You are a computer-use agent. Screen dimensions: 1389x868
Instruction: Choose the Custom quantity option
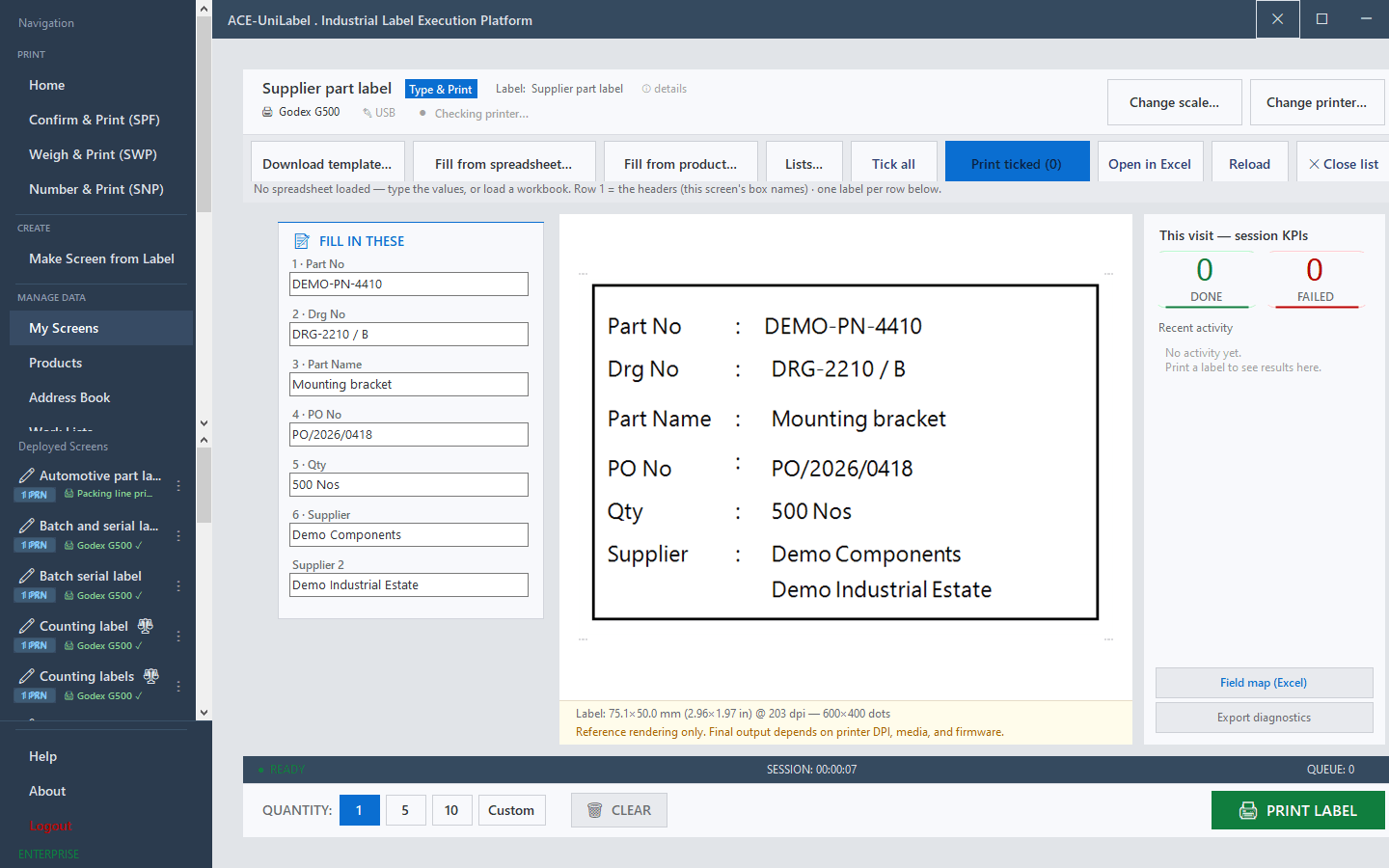coord(511,810)
